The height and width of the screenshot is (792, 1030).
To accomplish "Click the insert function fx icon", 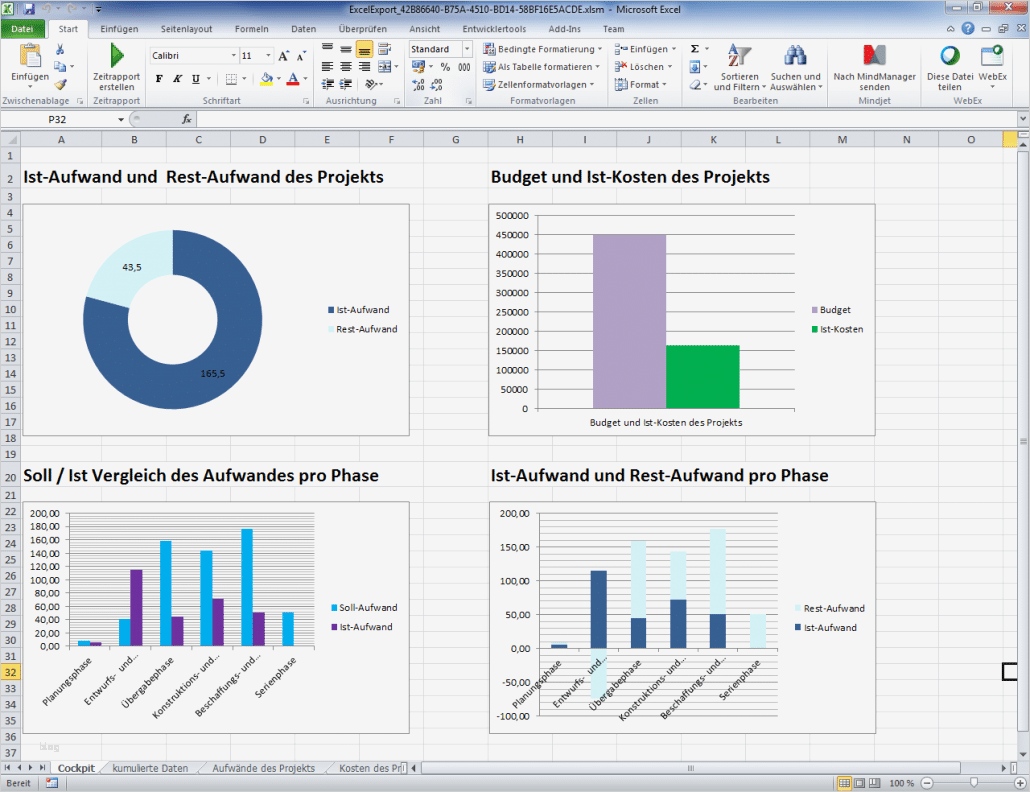I will 187,119.
